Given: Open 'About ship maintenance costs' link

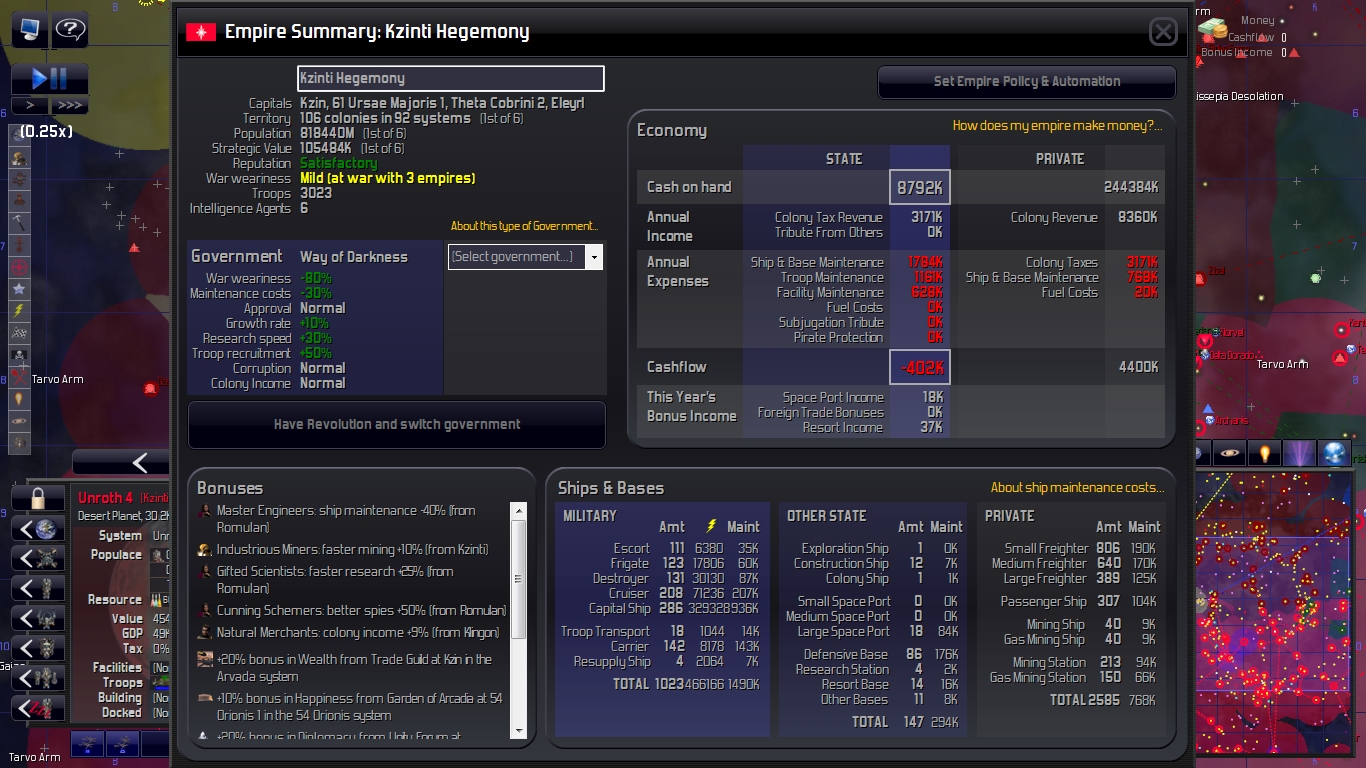Looking at the screenshot, I should 1077,488.
